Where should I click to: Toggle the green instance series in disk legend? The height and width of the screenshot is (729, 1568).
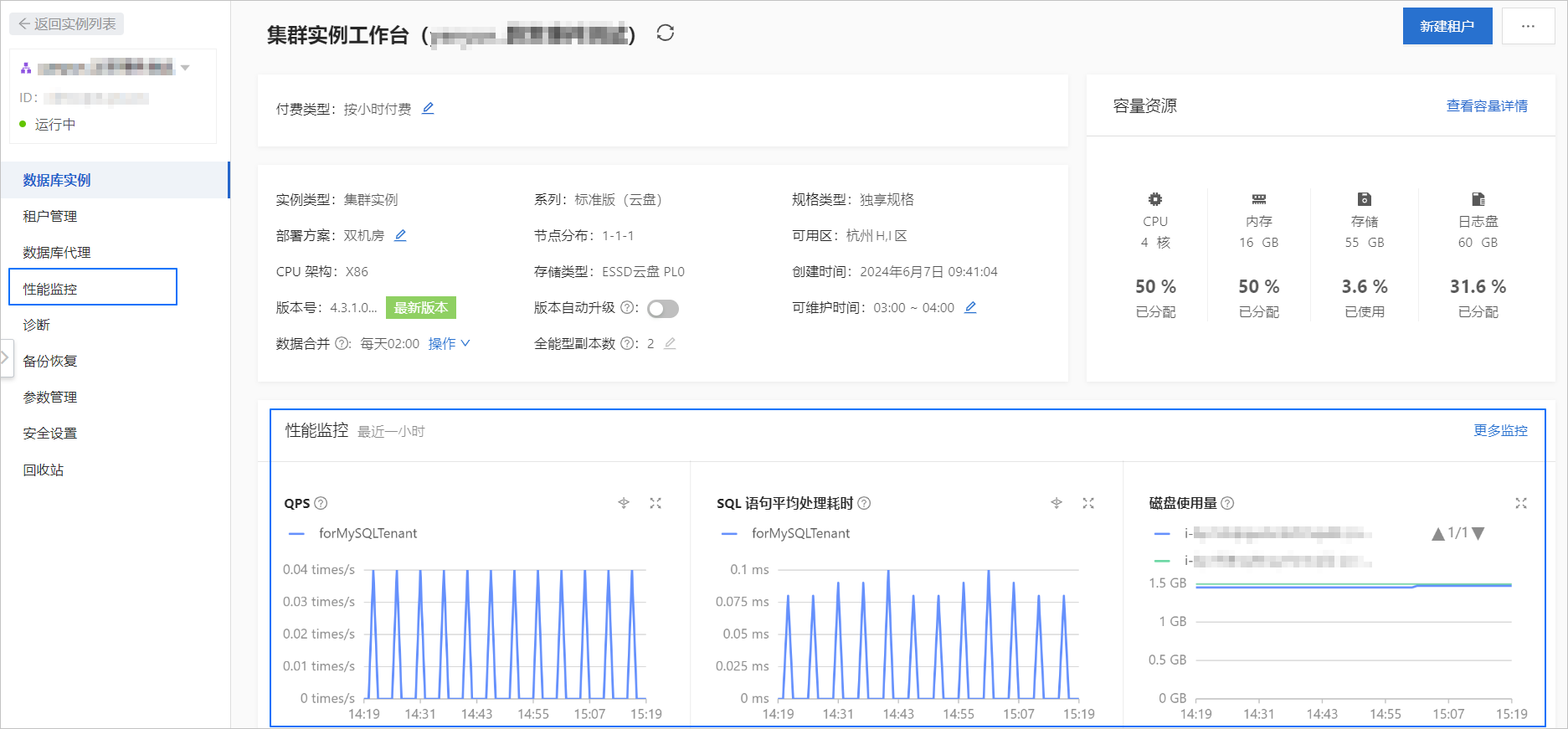(x=1263, y=561)
